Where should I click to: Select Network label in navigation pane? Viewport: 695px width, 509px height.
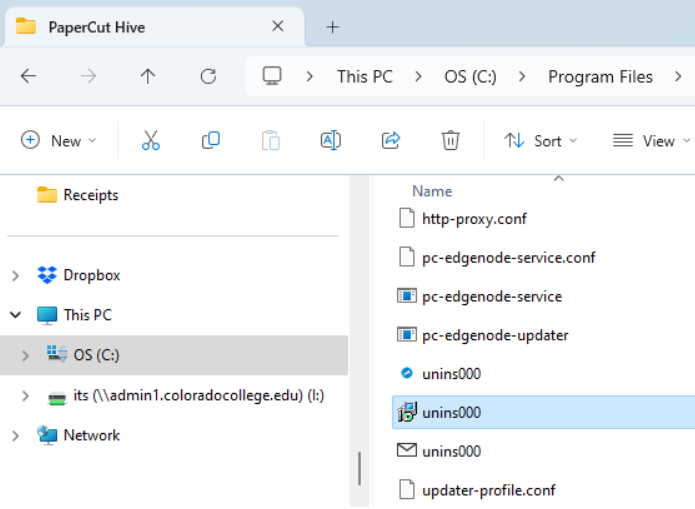(92, 435)
